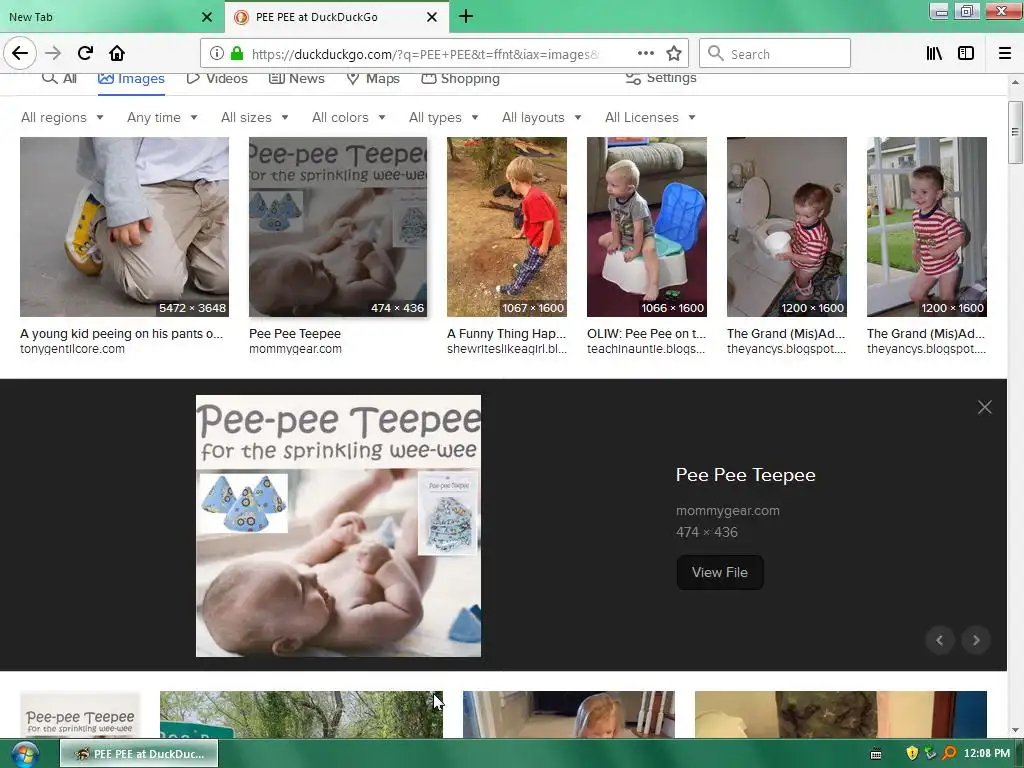Screen dimensions: 1024x768
Task: Switch to the Shopping tab
Action: (460, 78)
